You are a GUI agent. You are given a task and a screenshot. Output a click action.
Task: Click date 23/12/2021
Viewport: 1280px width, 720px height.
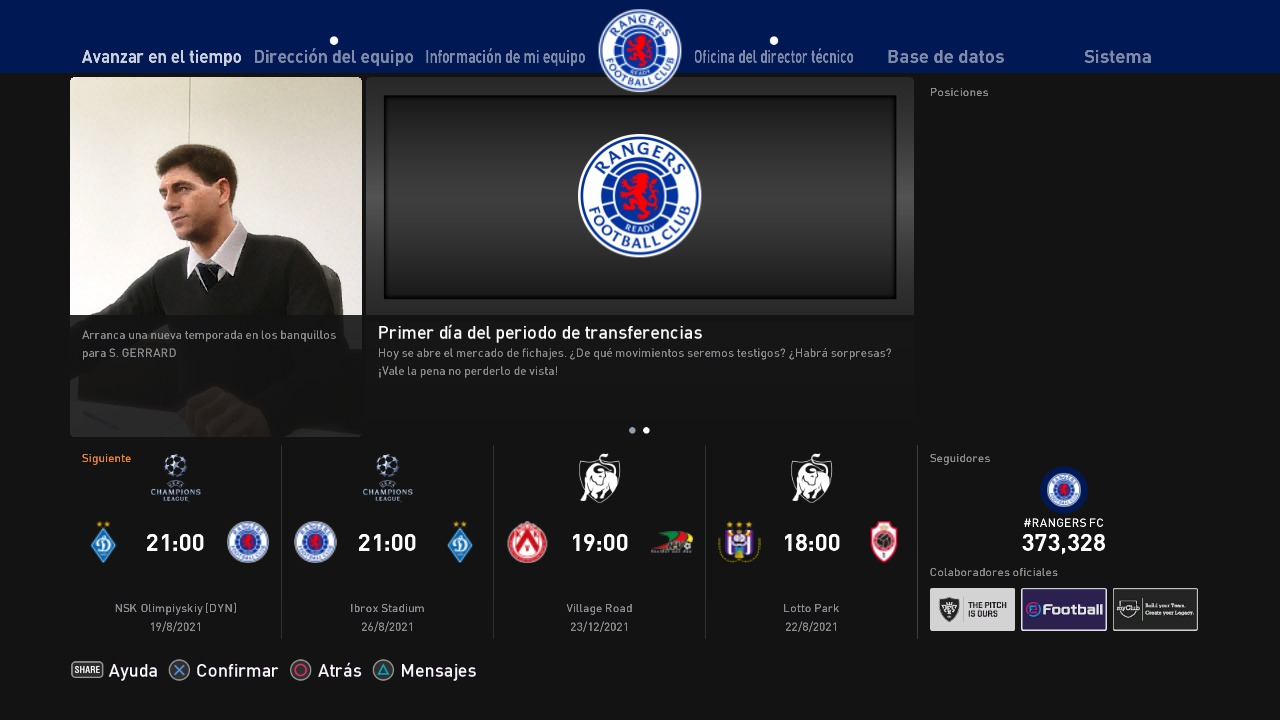pyautogui.click(x=599, y=627)
